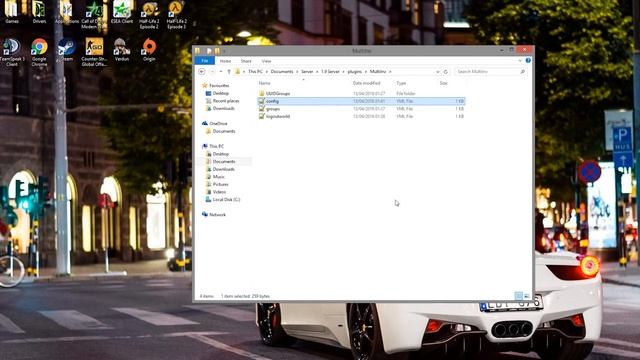Launch the Verdun desktop shortcut

tap(122, 50)
